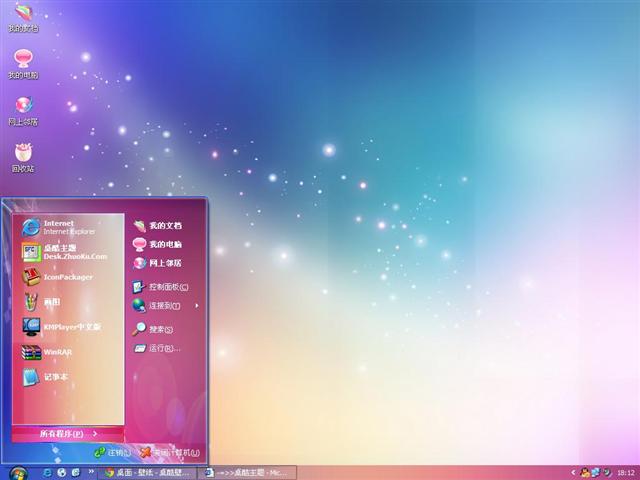
Task: Click the Windows Start orb button
Action: (x=18, y=473)
